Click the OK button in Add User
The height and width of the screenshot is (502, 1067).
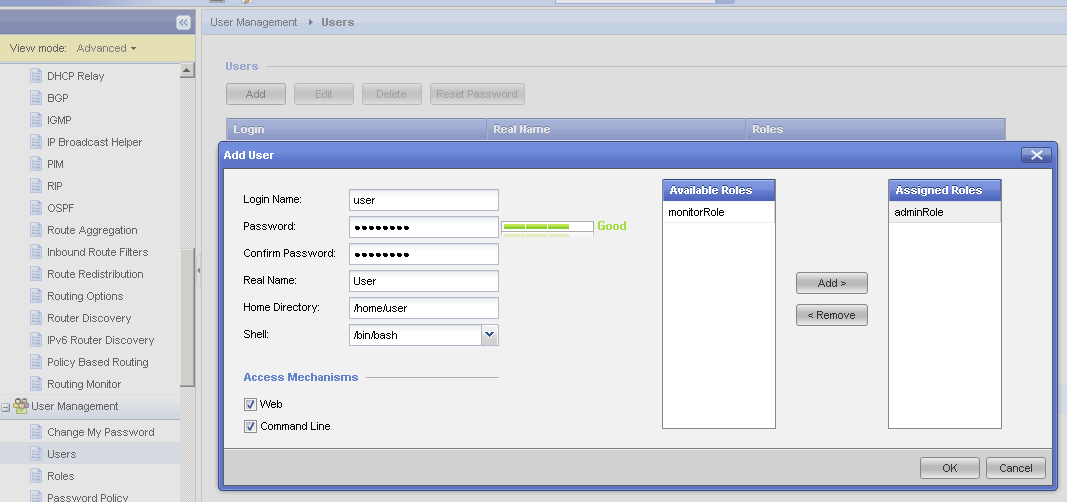950,468
